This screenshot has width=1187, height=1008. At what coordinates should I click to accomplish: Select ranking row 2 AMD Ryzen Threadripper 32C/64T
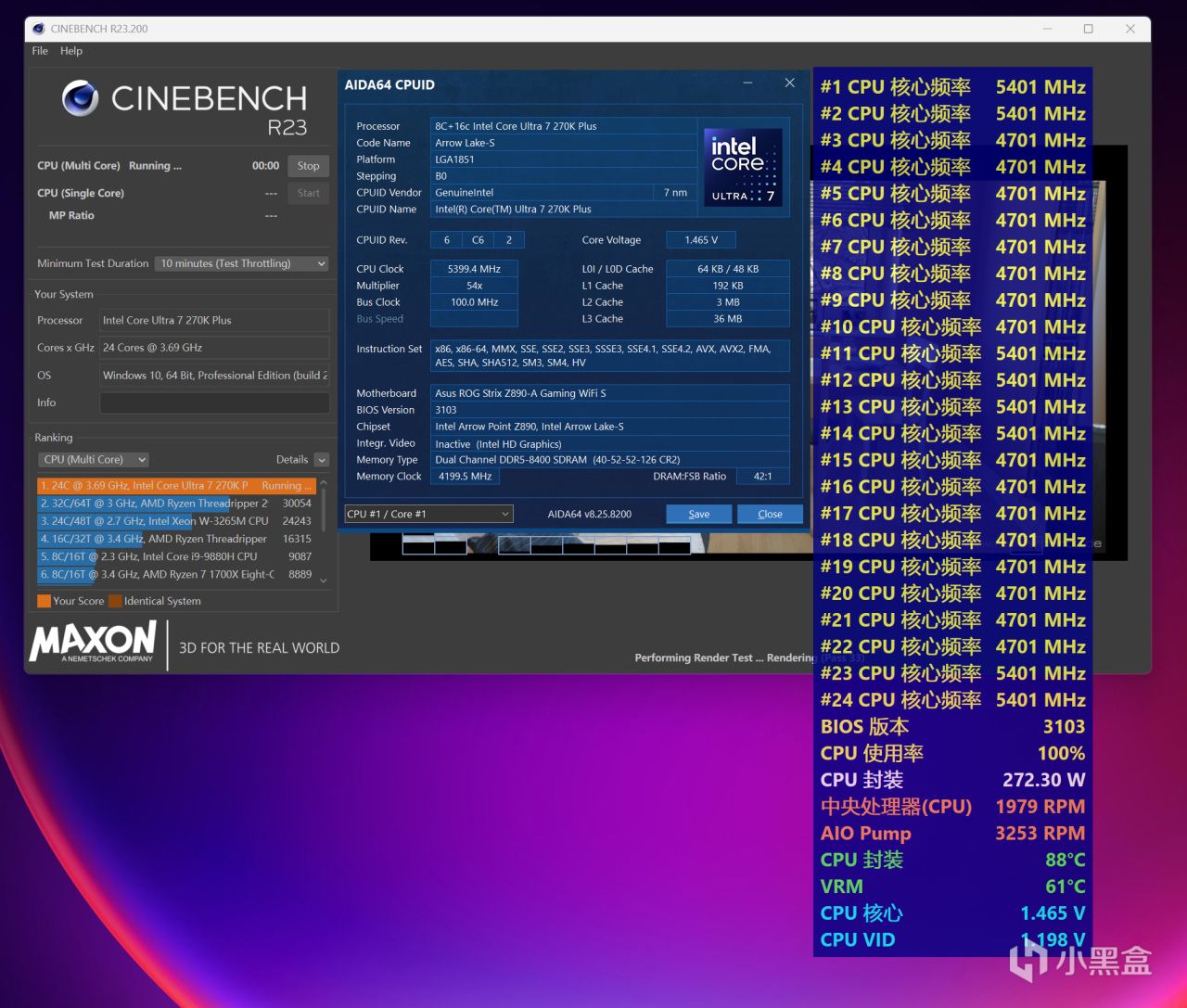point(176,504)
